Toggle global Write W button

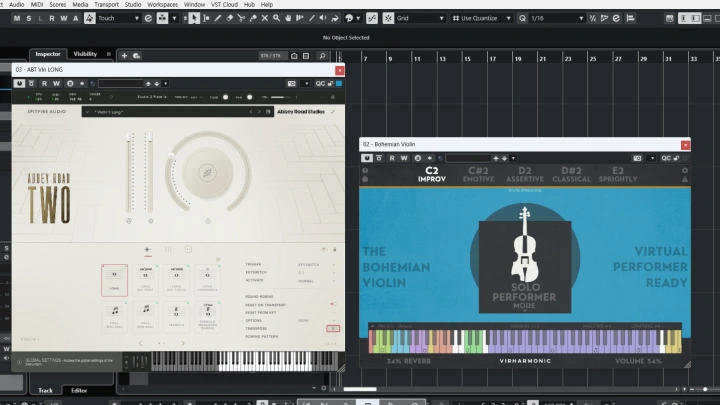click(63, 18)
